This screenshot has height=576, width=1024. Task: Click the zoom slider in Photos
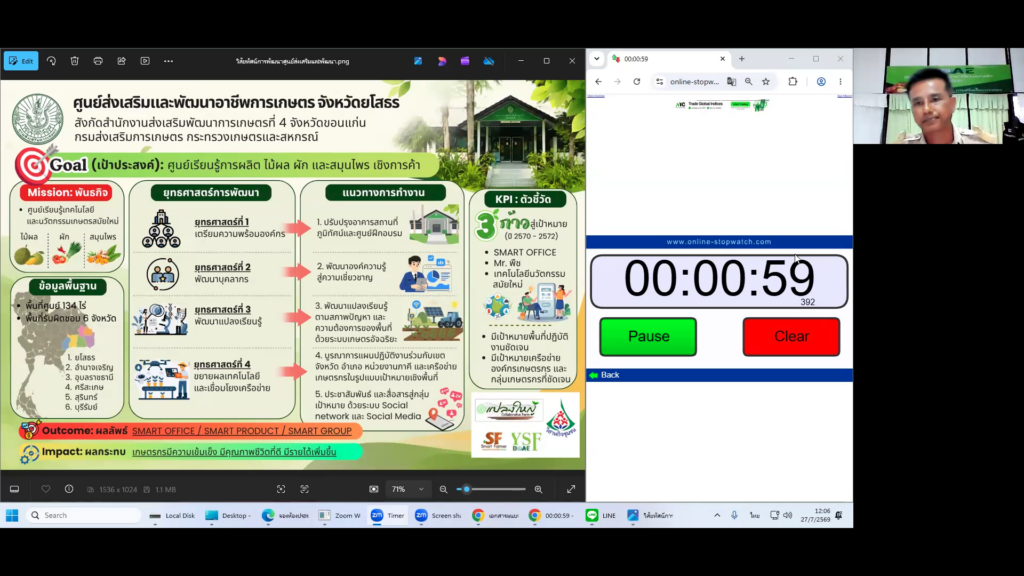coord(491,489)
